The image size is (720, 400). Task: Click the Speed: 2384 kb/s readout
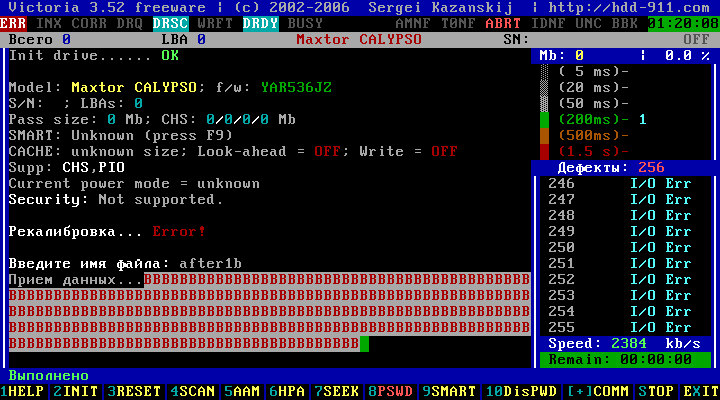tap(624, 344)
